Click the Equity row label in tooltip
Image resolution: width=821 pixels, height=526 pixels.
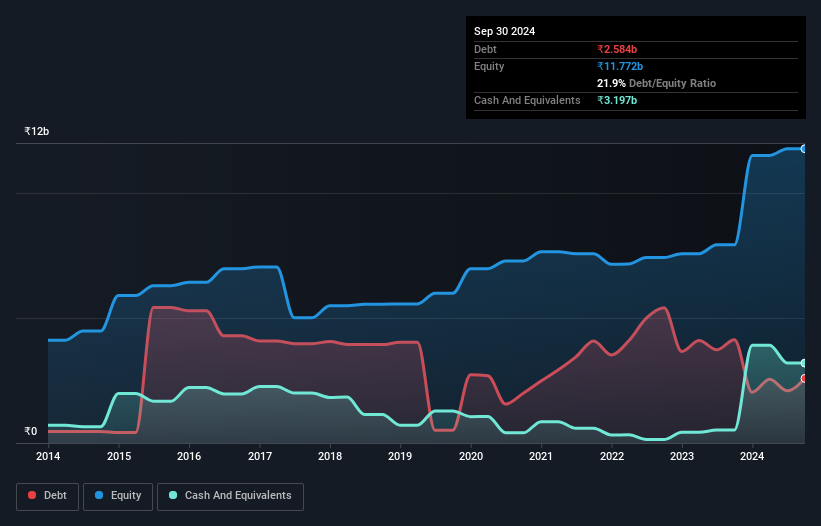[x=489, y=66]
